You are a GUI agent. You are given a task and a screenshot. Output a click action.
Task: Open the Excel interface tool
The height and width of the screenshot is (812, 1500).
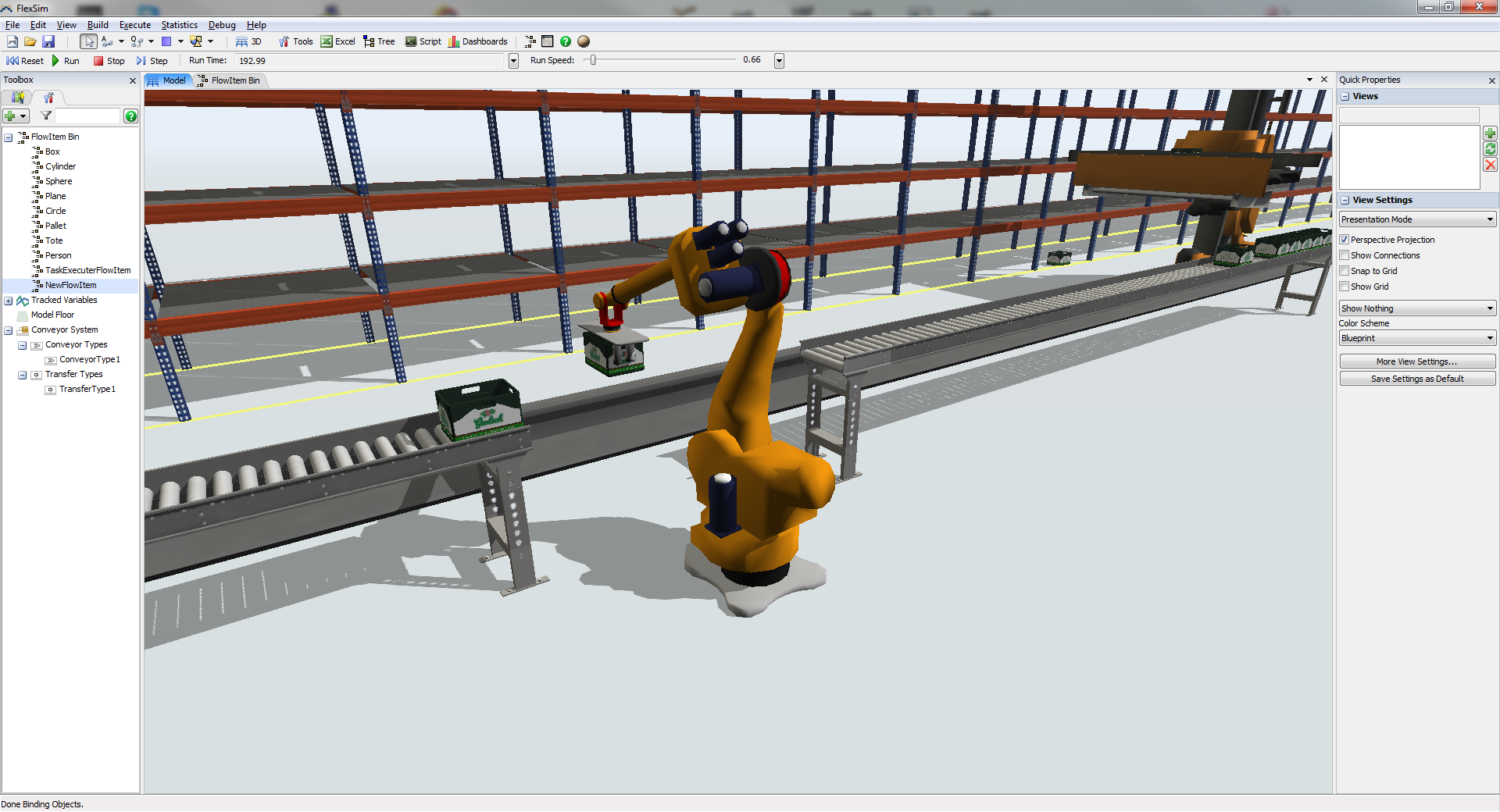click(x=337, y=41)
